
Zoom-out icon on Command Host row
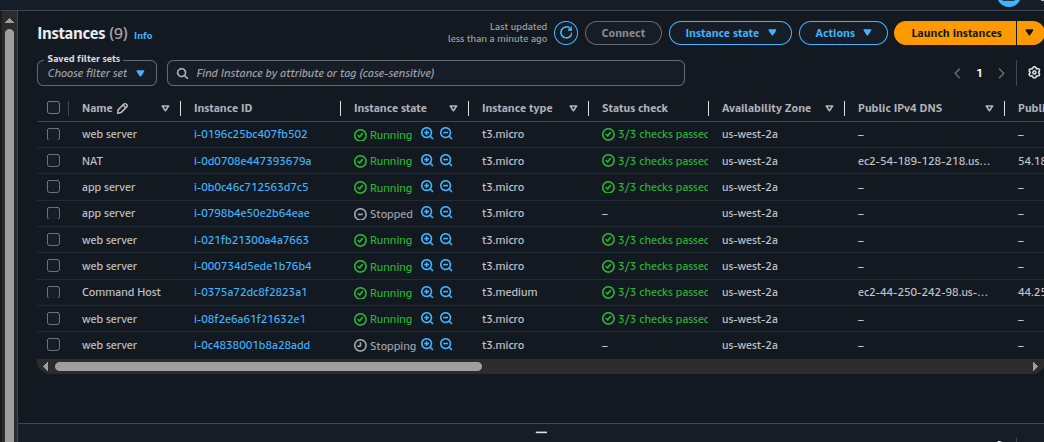[446, 292]
